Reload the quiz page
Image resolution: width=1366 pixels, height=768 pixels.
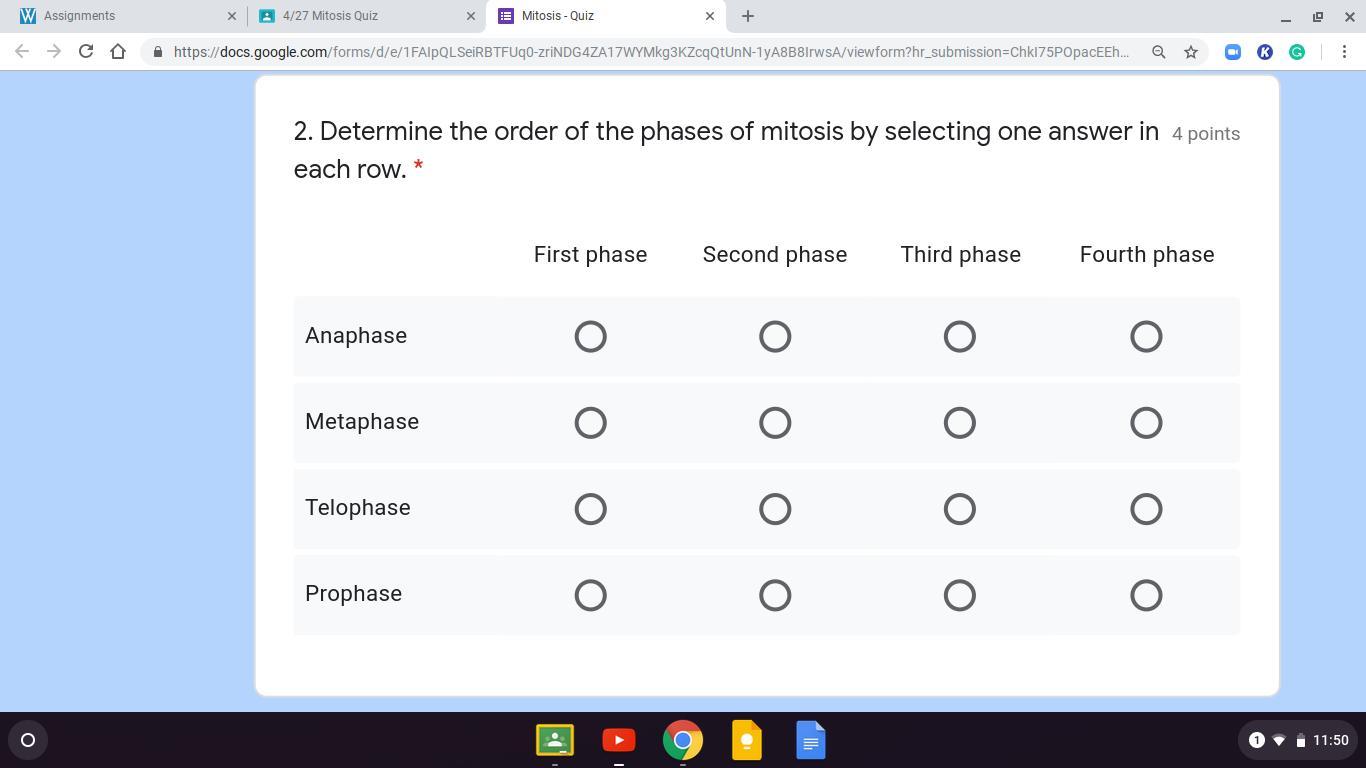[86, 52]
